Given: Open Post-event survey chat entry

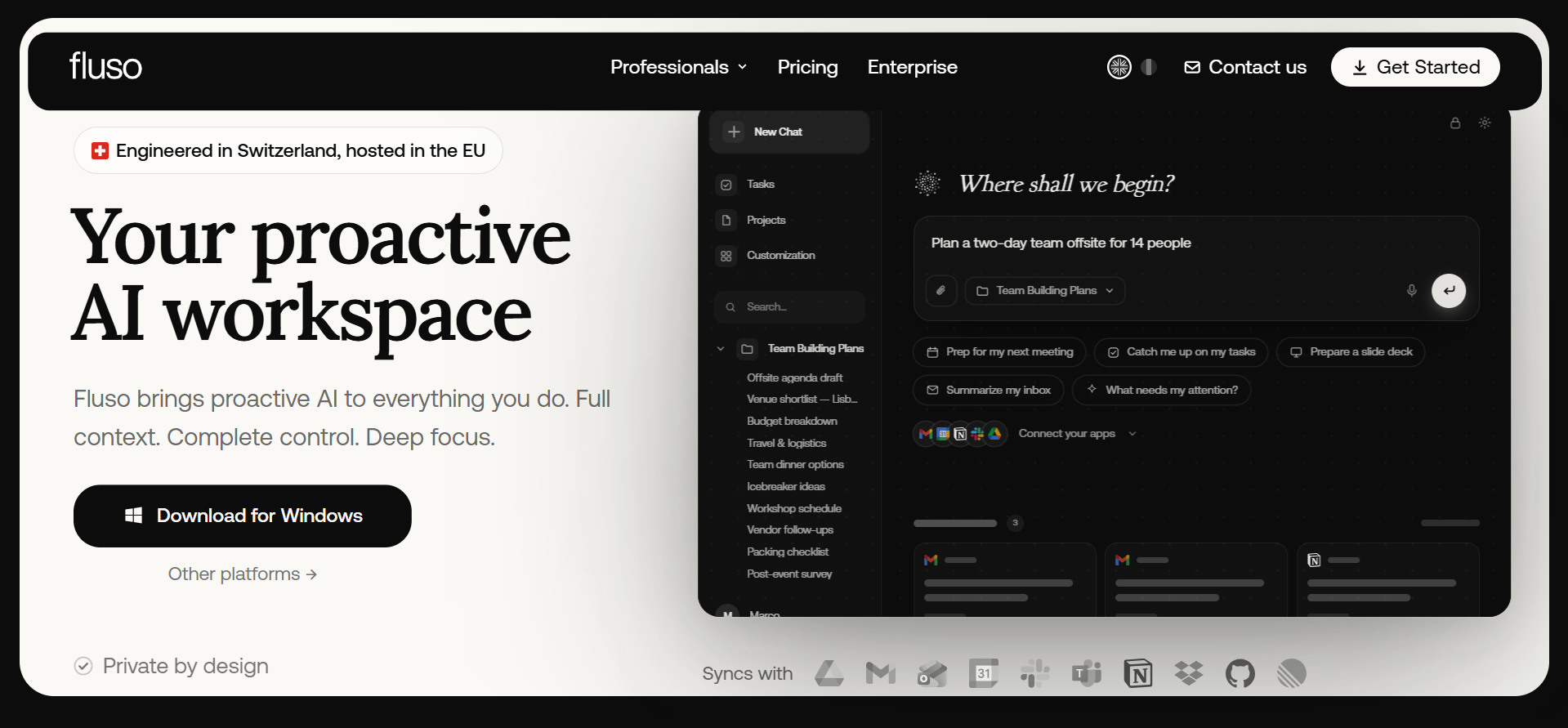Looking at the screenshot, I should tap(789, 574).
